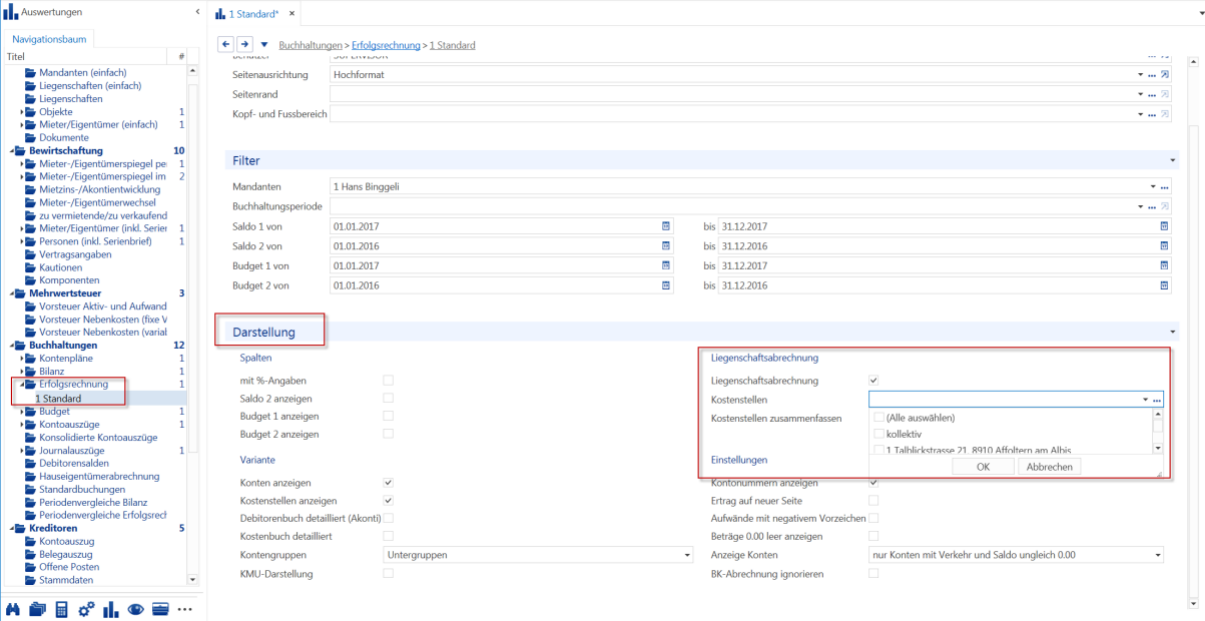Follow the Erfolgsrechnung breadcrumb link

click(386, 46)
